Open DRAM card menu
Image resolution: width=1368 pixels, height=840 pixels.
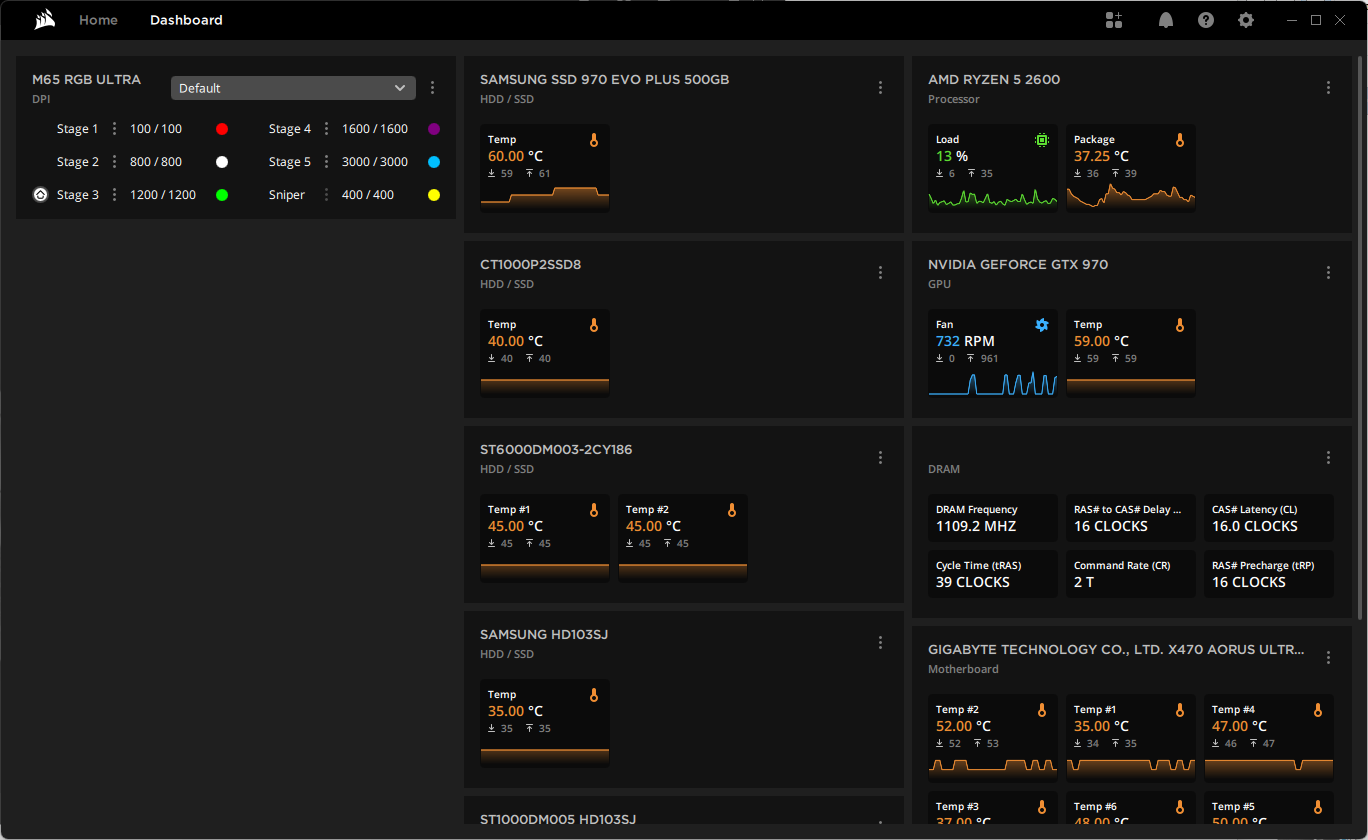coord(1328,458)
